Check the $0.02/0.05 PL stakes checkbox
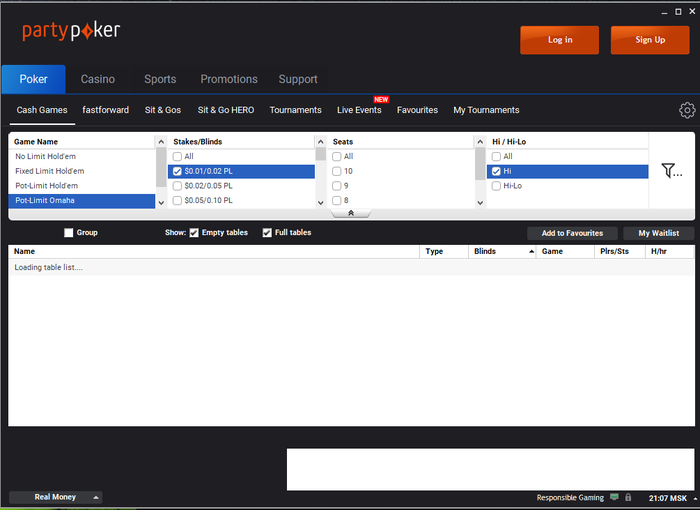This screenshot has width=700, height=510. [177, 186]
